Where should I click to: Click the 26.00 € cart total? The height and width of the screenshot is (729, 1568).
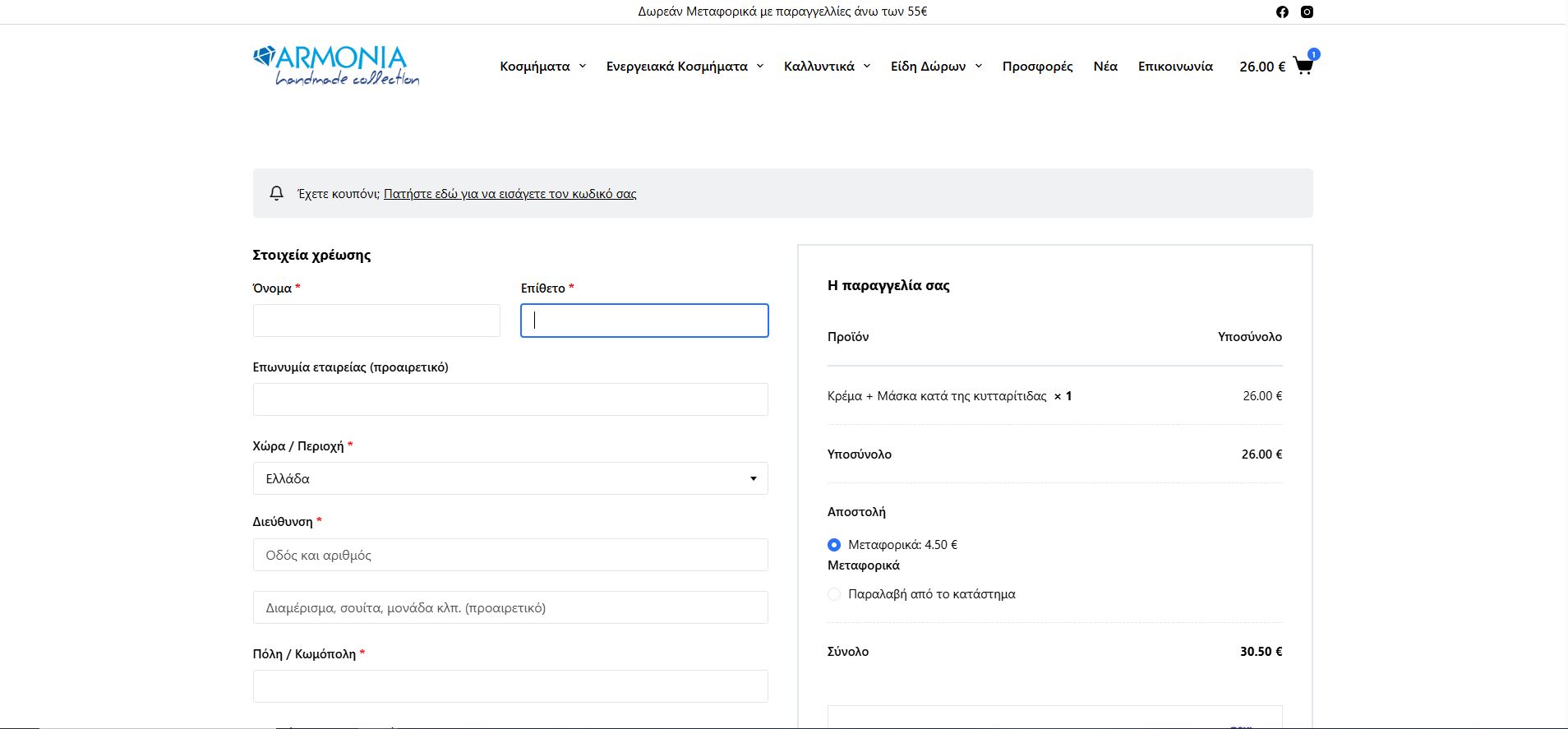tap(1262, 67)
